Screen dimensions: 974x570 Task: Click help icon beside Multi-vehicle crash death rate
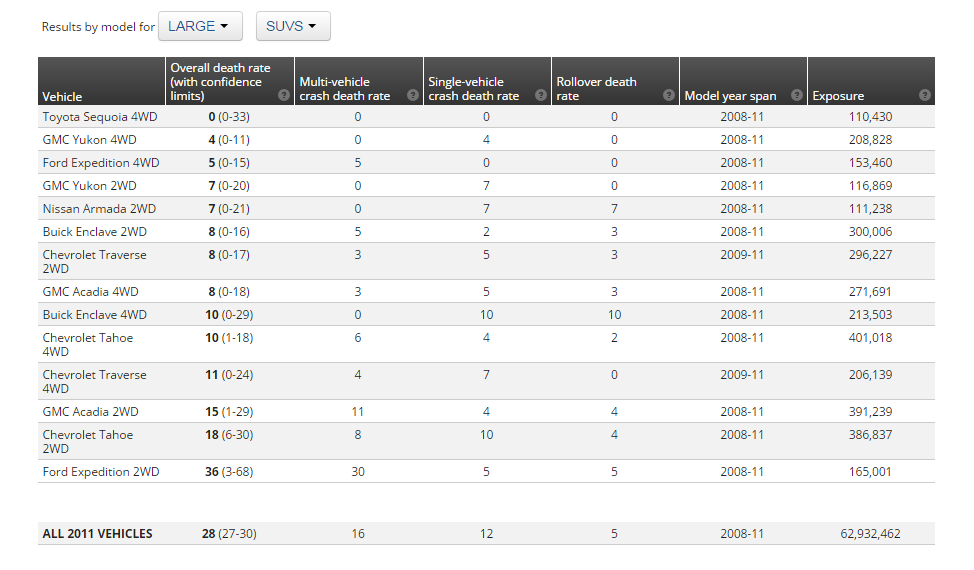pos(413,96)
